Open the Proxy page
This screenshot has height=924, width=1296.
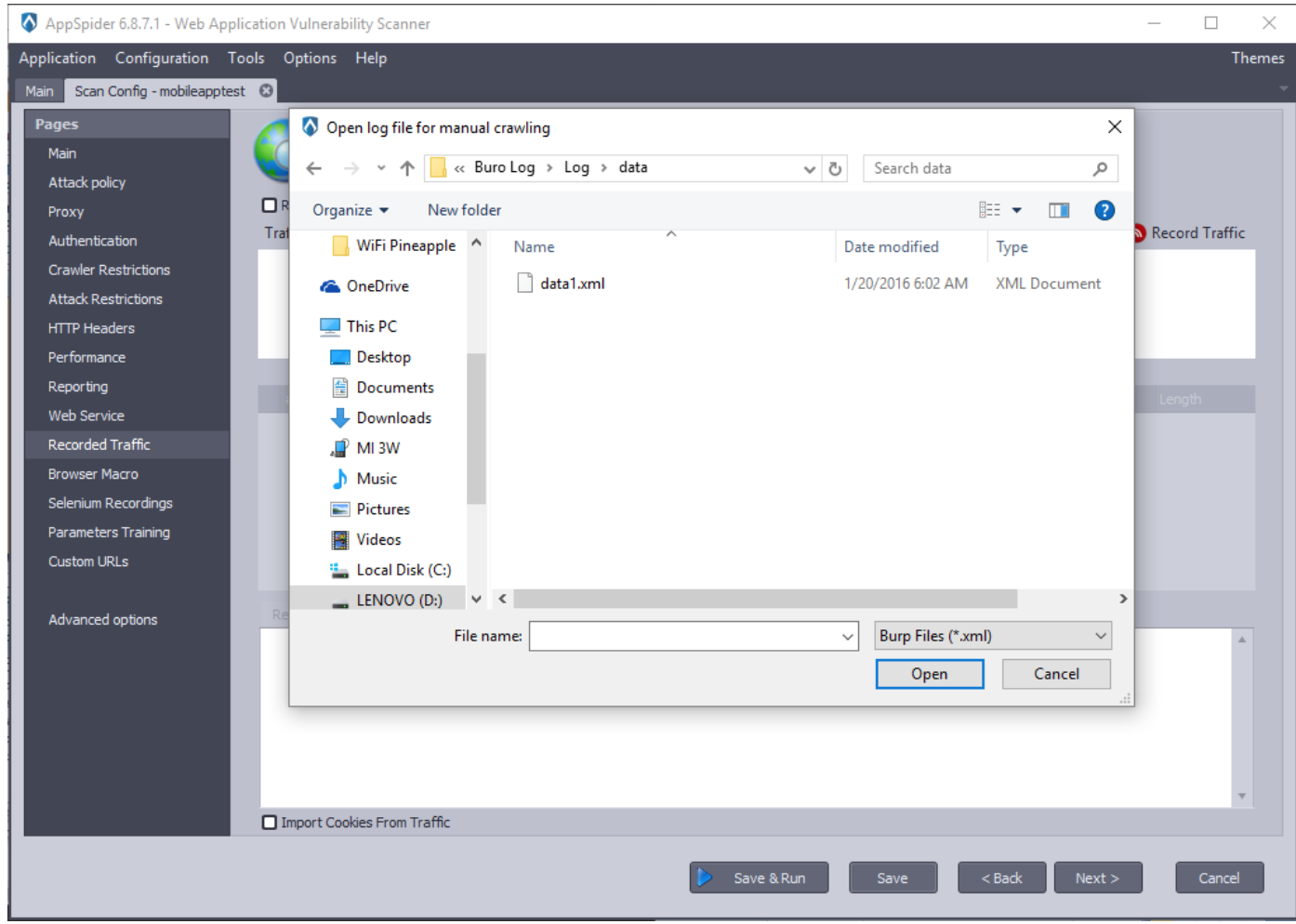(66, 212)
